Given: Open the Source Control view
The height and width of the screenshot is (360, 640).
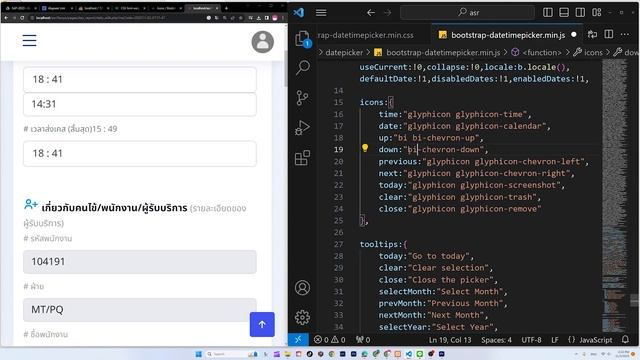Looking at the screenshot, I should pos(302,98).
